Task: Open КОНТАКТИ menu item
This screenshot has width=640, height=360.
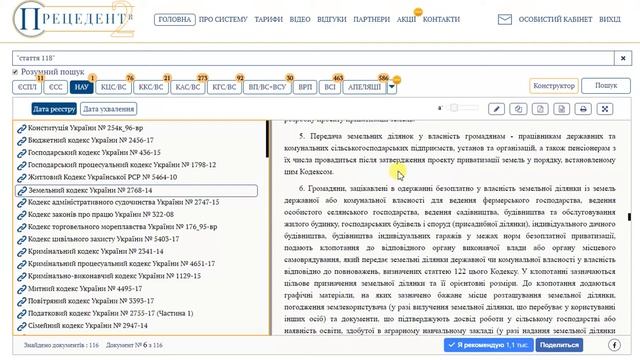Action: pos(441,19)
